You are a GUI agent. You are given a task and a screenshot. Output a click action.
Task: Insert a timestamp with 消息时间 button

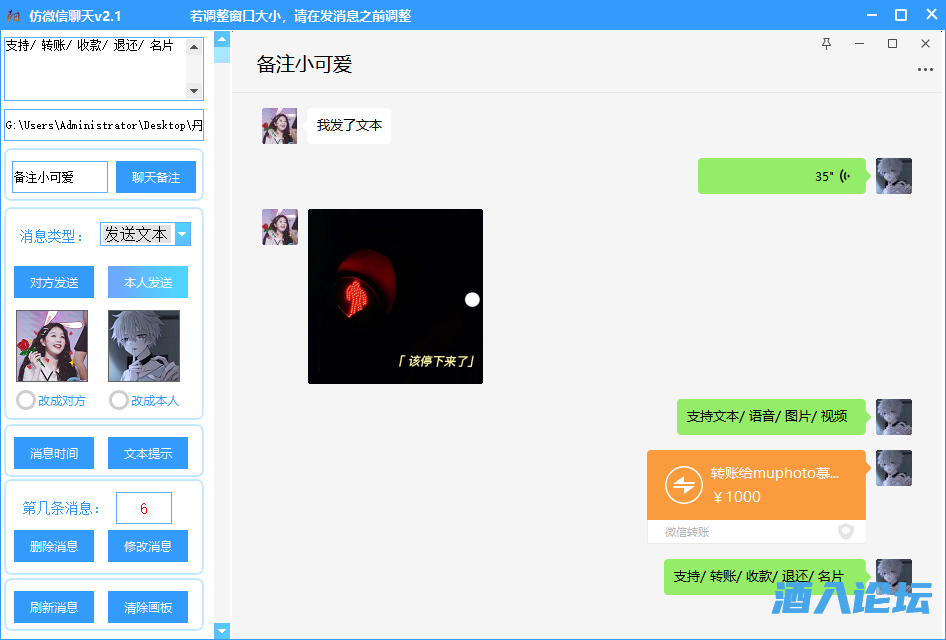(x=53, y=452)
